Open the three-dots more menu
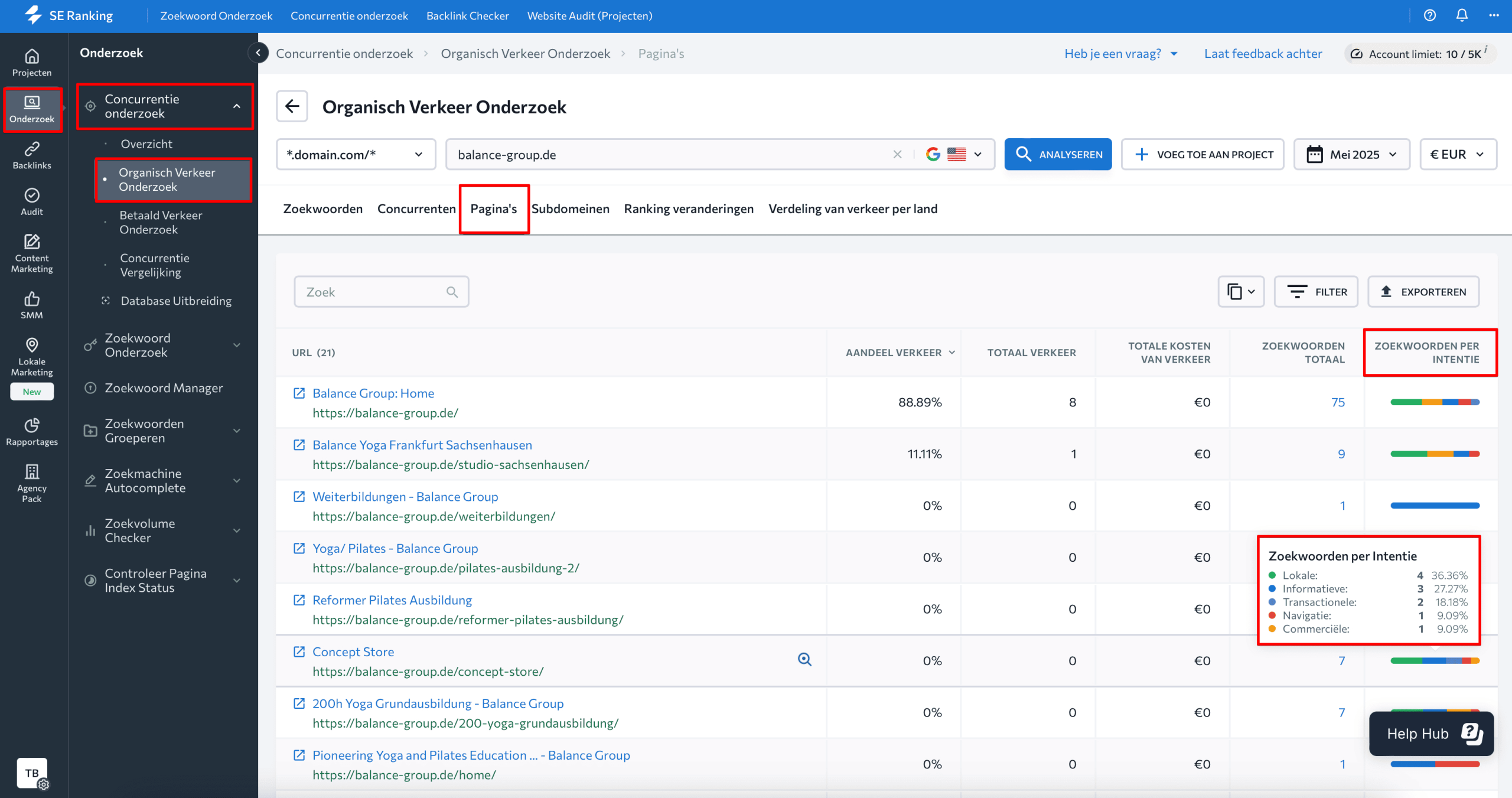The height and width of the screenshot is (798, 1512). (x=1494, y=16)
